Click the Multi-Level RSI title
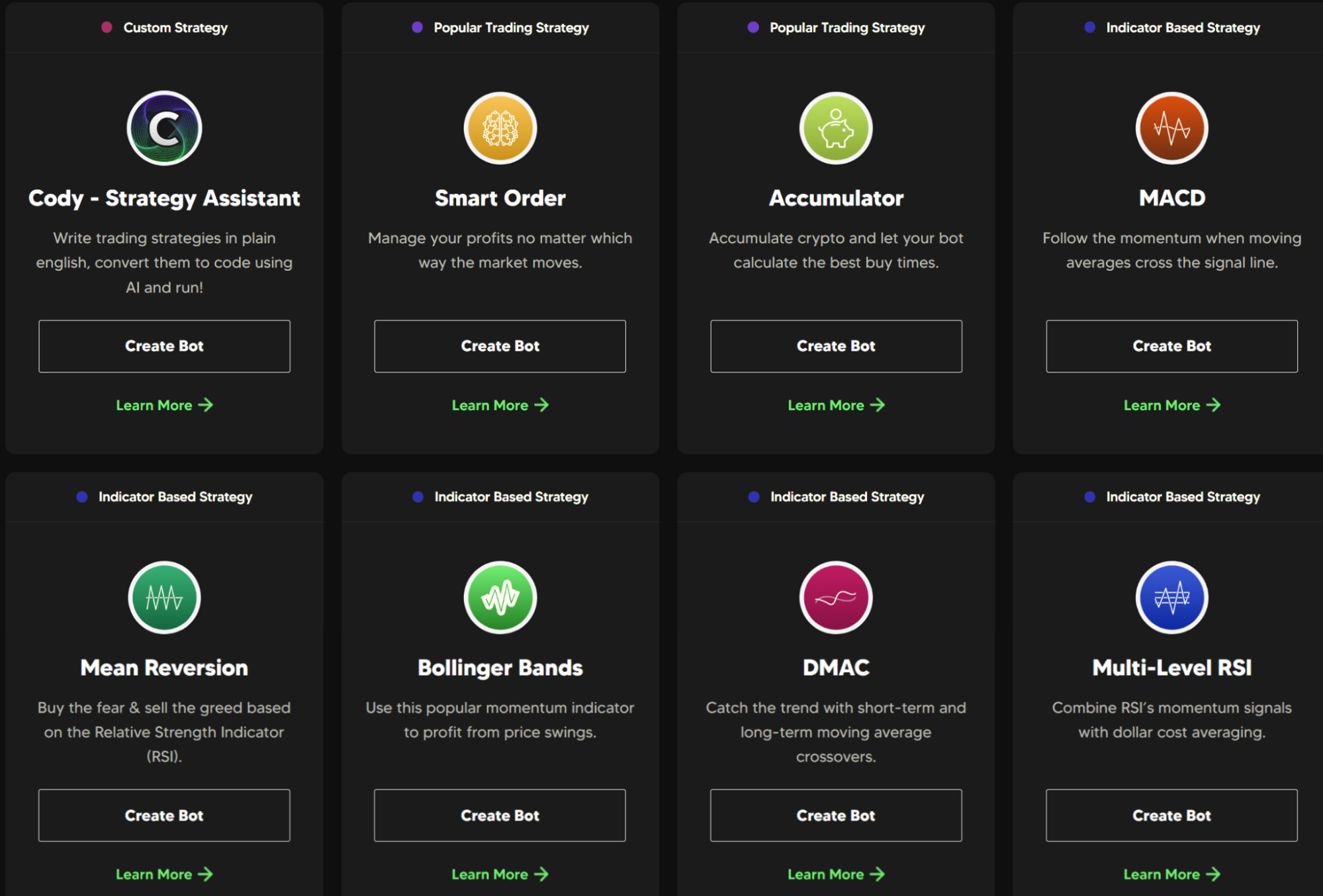Screen dimensions: 1323x896 (1172, 668)
